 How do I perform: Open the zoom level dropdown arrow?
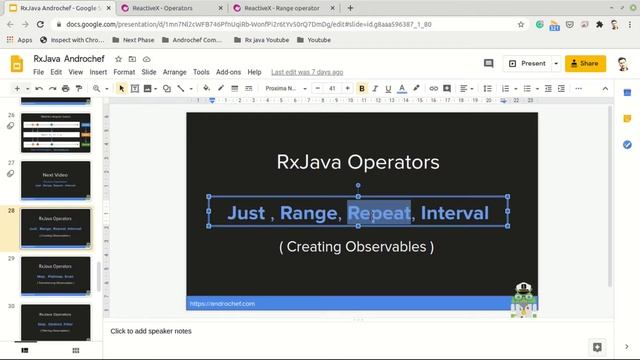tap(107, 89)
